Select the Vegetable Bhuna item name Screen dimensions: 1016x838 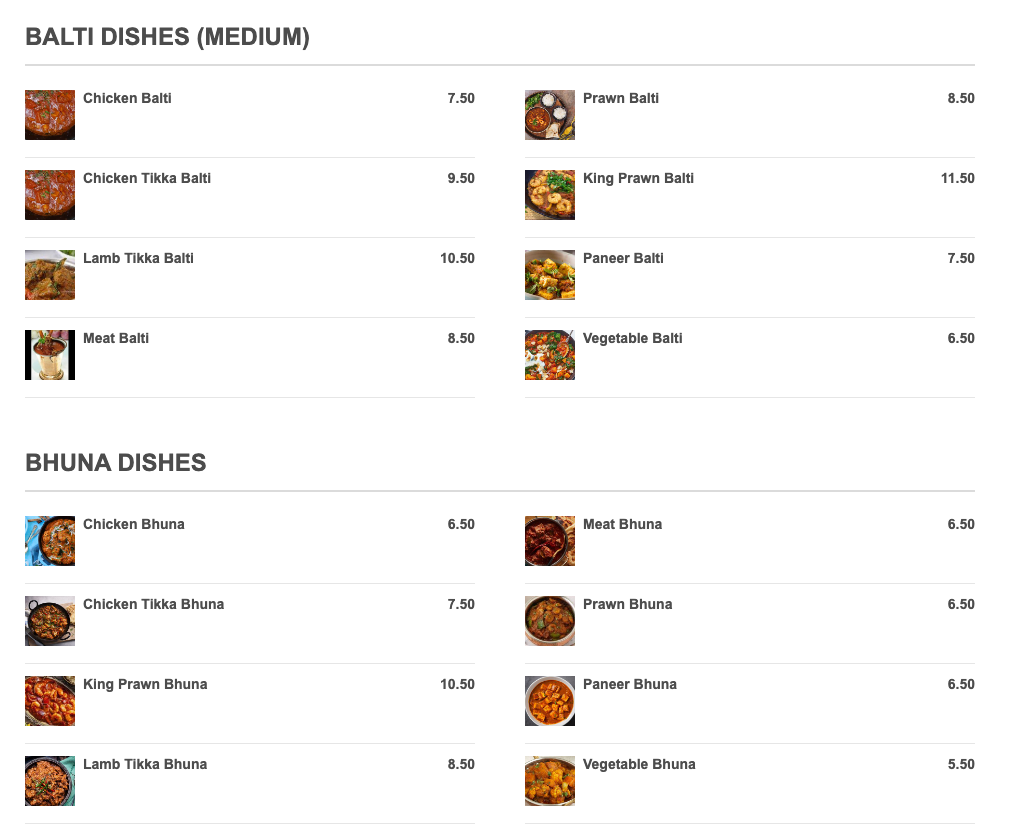pyautogui.click(x=639, y=765)
